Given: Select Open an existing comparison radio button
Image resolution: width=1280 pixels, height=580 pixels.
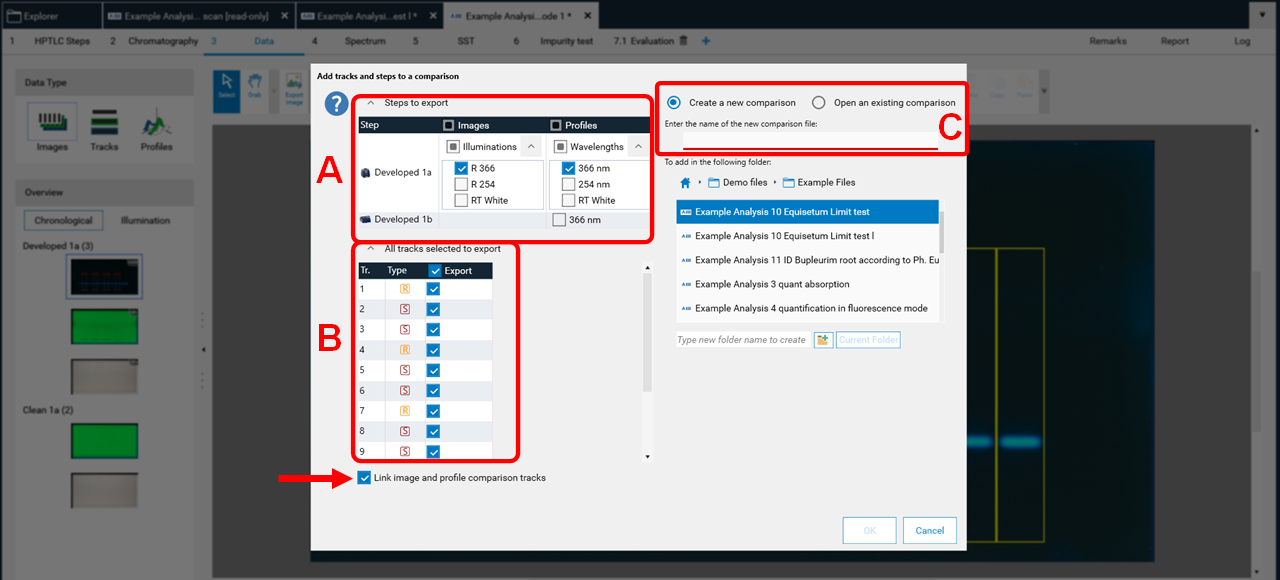Looking at the screenshot, I should (x=819, y=103).
